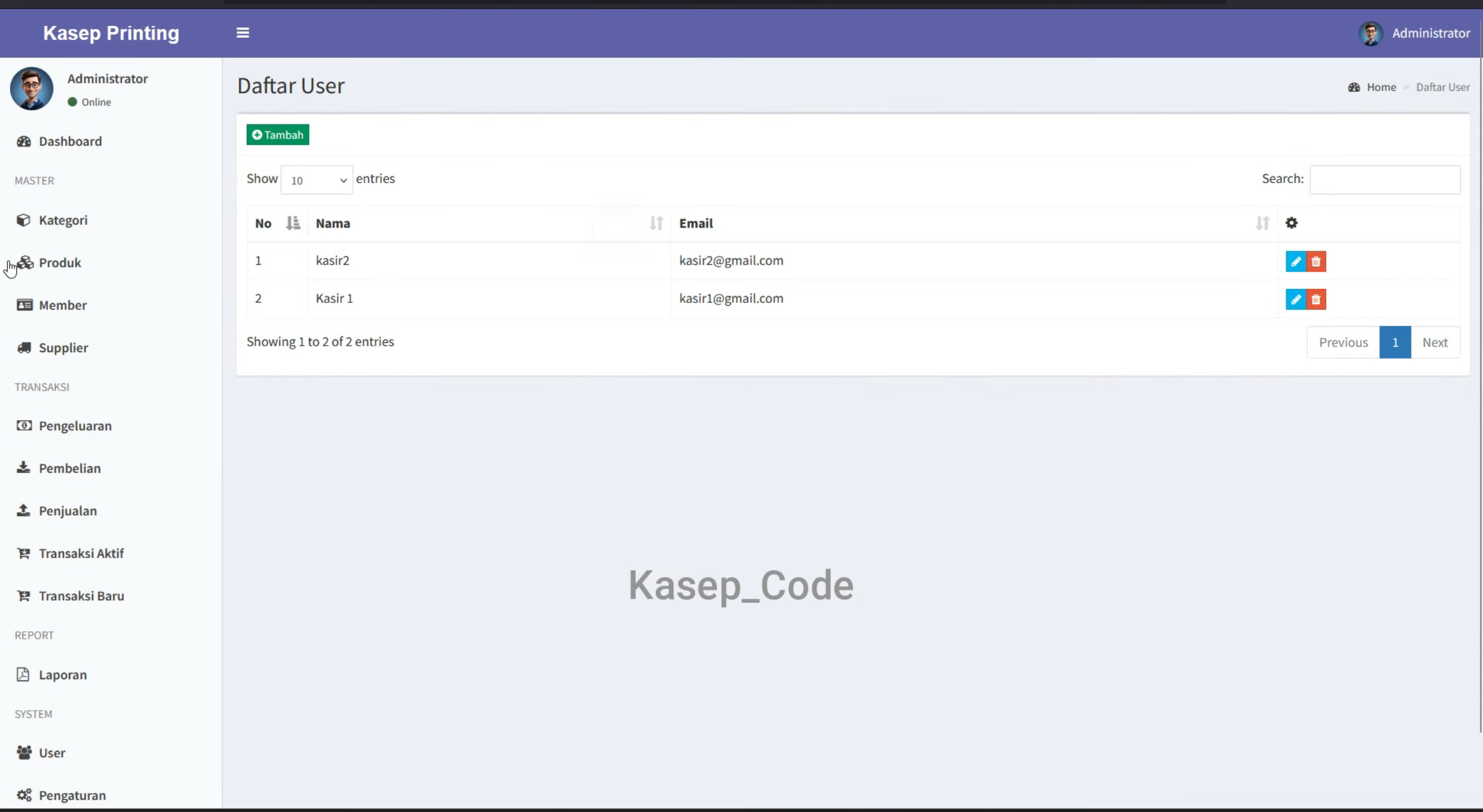Click the Produk cubes icon
The width and height of the screenshot is (1483, 812).
coord(25,262)
